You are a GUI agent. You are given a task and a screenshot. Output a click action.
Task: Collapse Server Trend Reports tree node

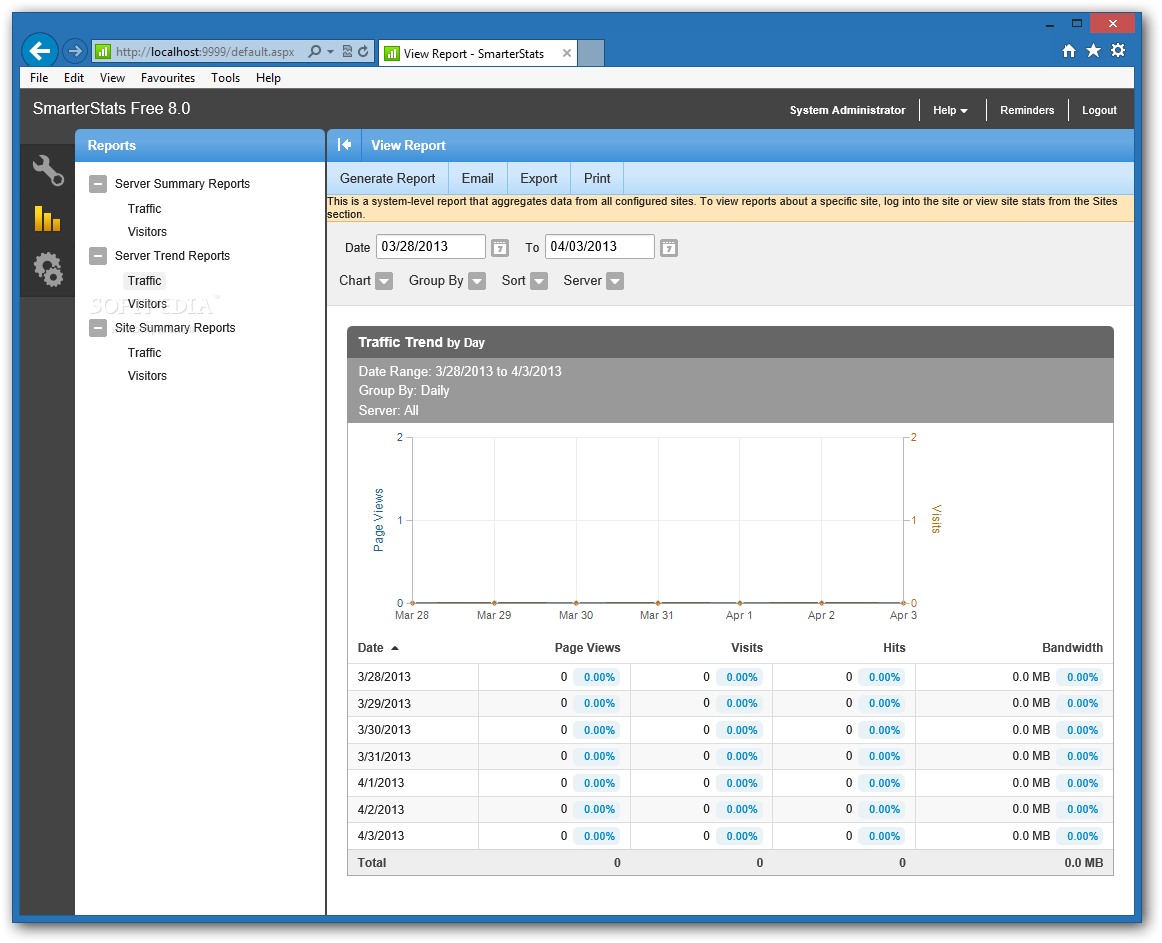point(98,256)
